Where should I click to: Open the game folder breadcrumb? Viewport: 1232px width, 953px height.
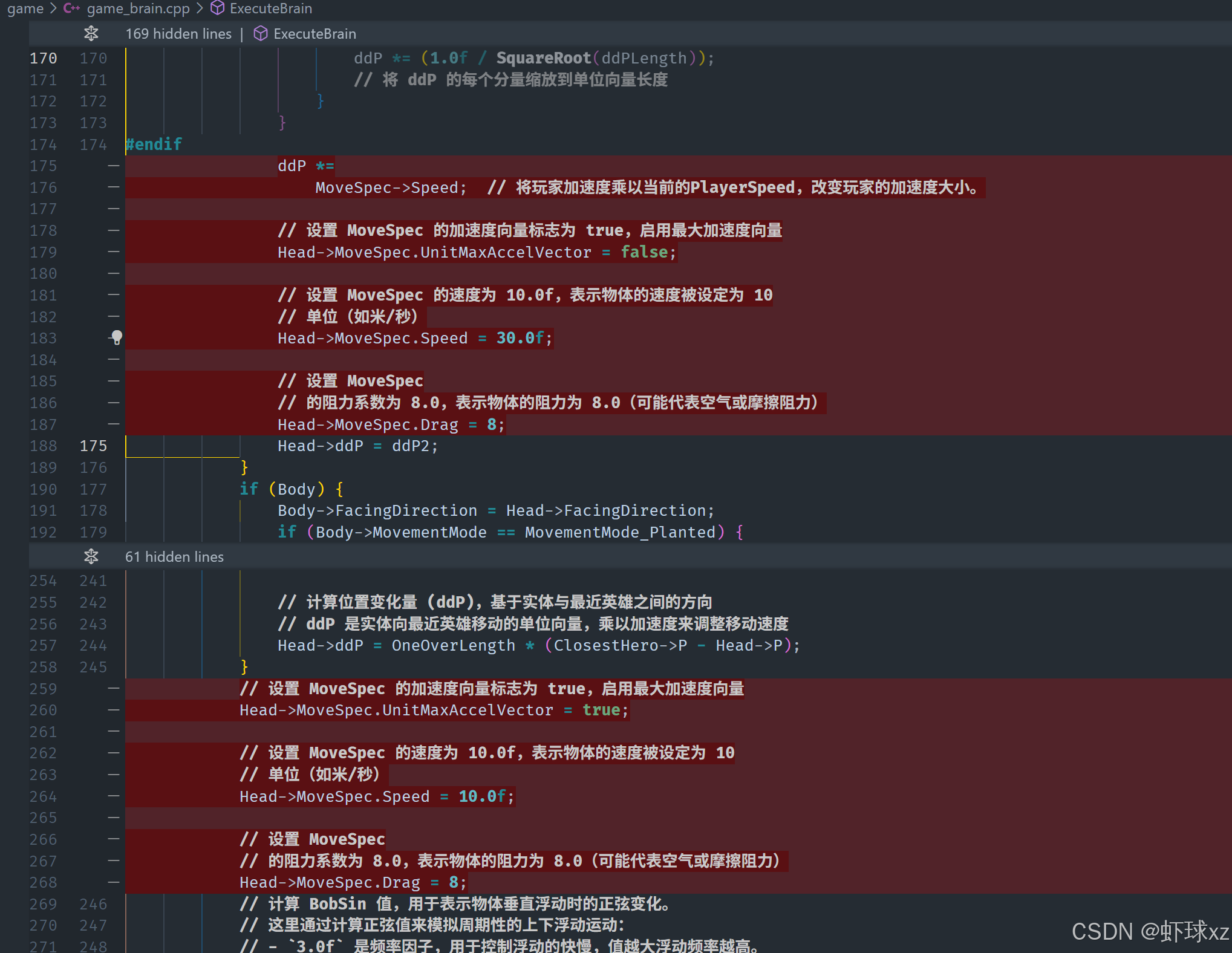tap(25, 8)
